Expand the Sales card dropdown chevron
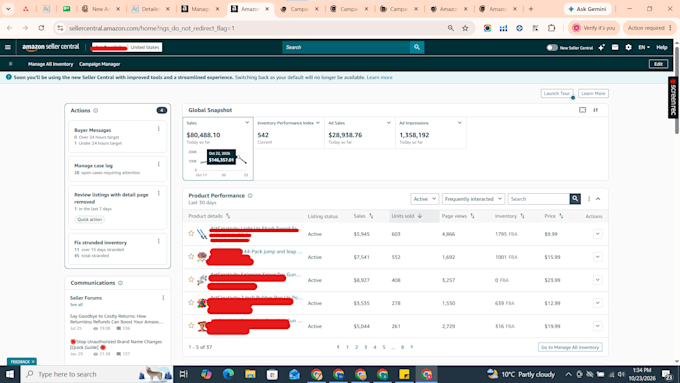This screenshot has height=383, width=680. point(247,123)
